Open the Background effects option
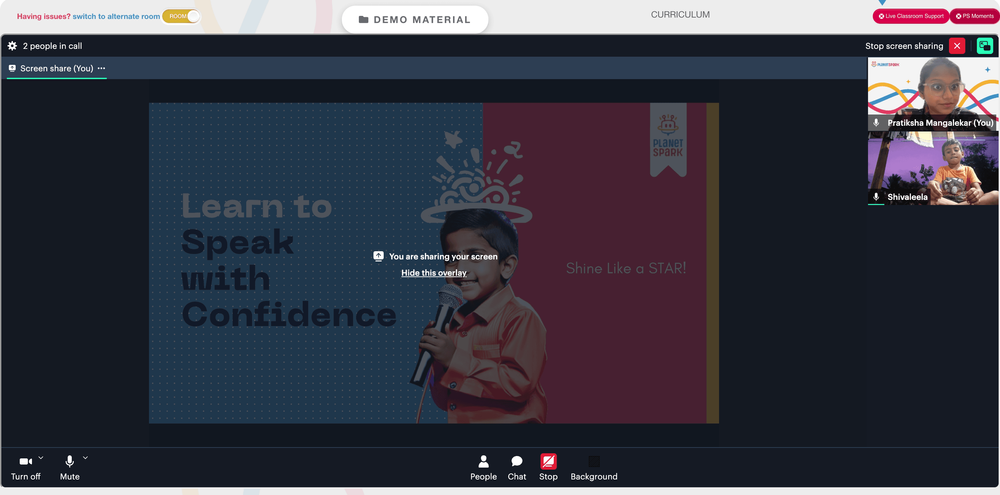The width and height of the screenshot is (1000, 495). pos(594,468)
